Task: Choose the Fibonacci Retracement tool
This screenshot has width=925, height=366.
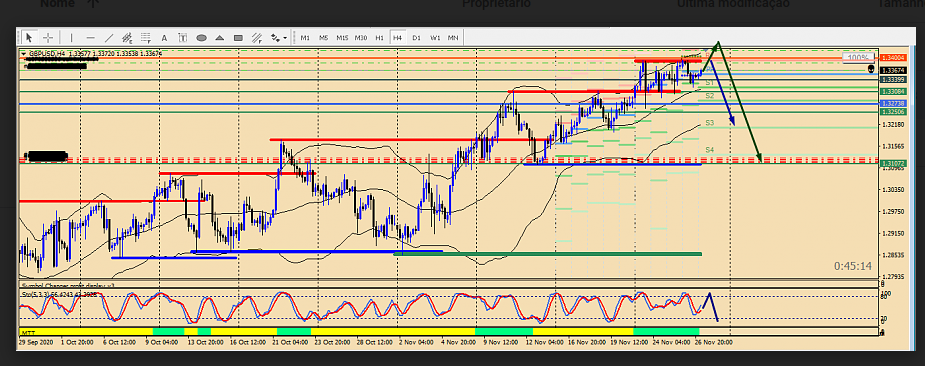Action: click(x=146, y=38)
